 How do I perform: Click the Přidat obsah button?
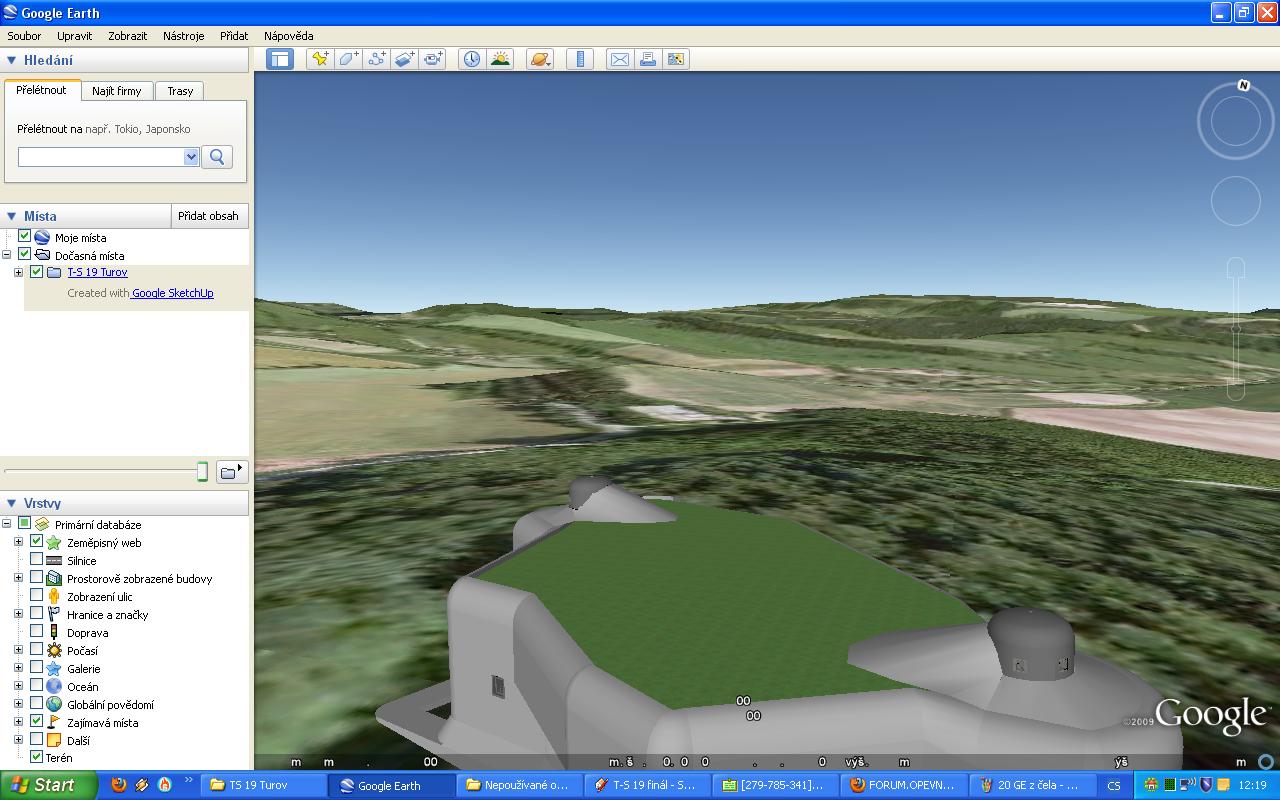tap(208, 216)
